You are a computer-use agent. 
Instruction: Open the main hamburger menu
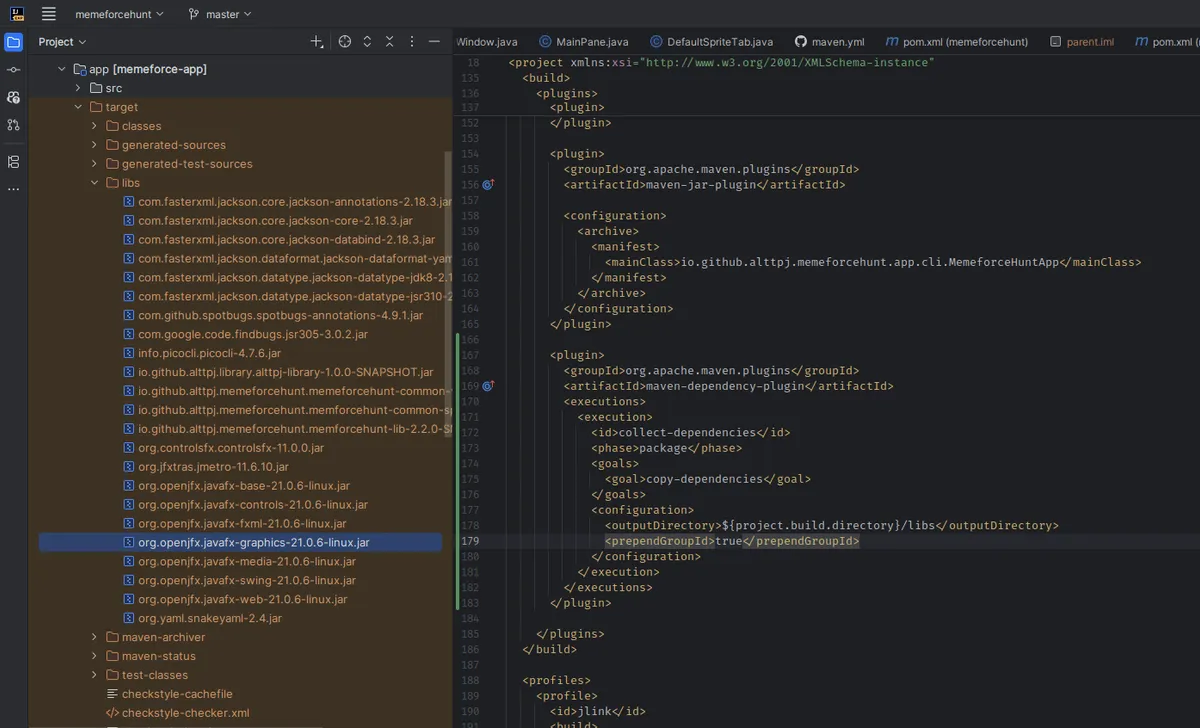coord(49,14)
